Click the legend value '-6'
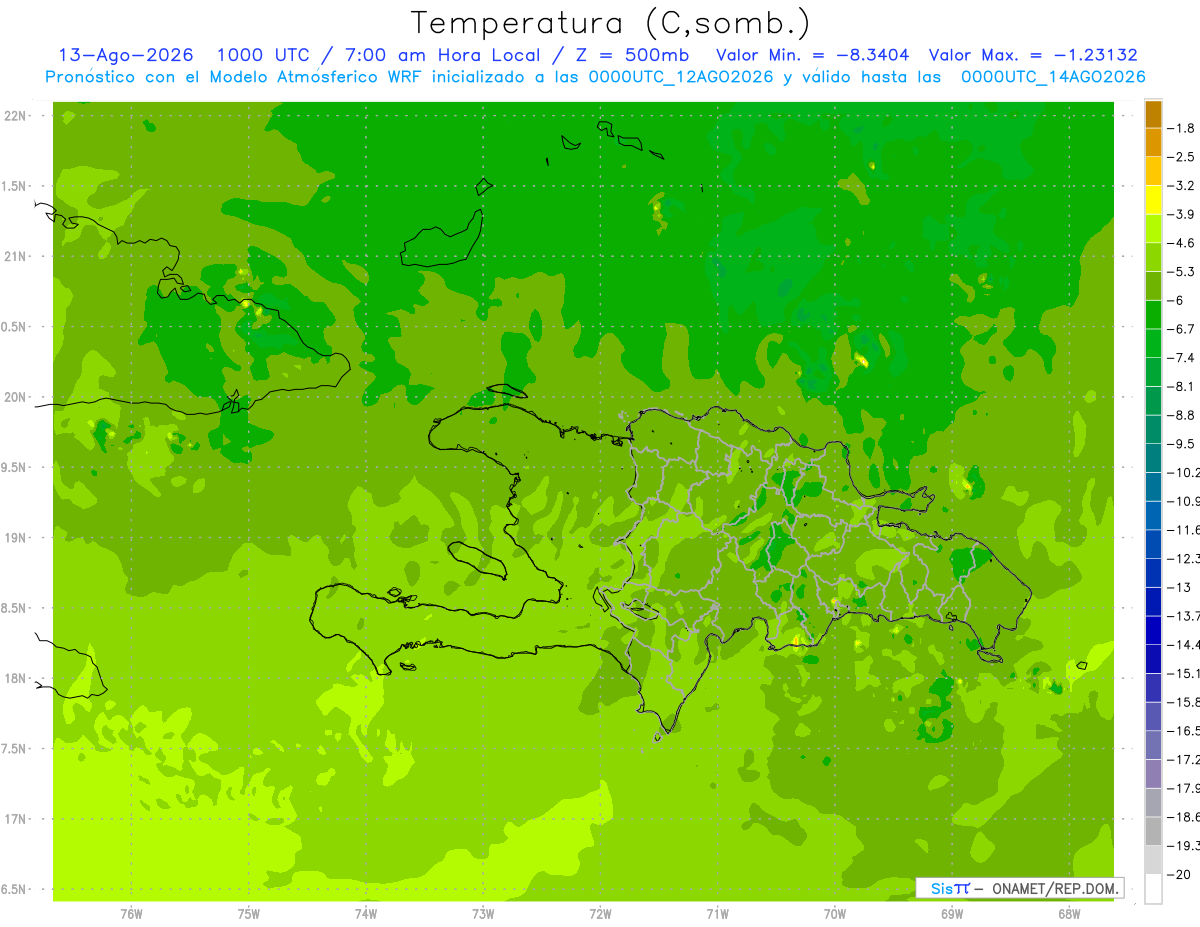The width and height of the screenshot is (1200, 927). tap(1176, 301)
